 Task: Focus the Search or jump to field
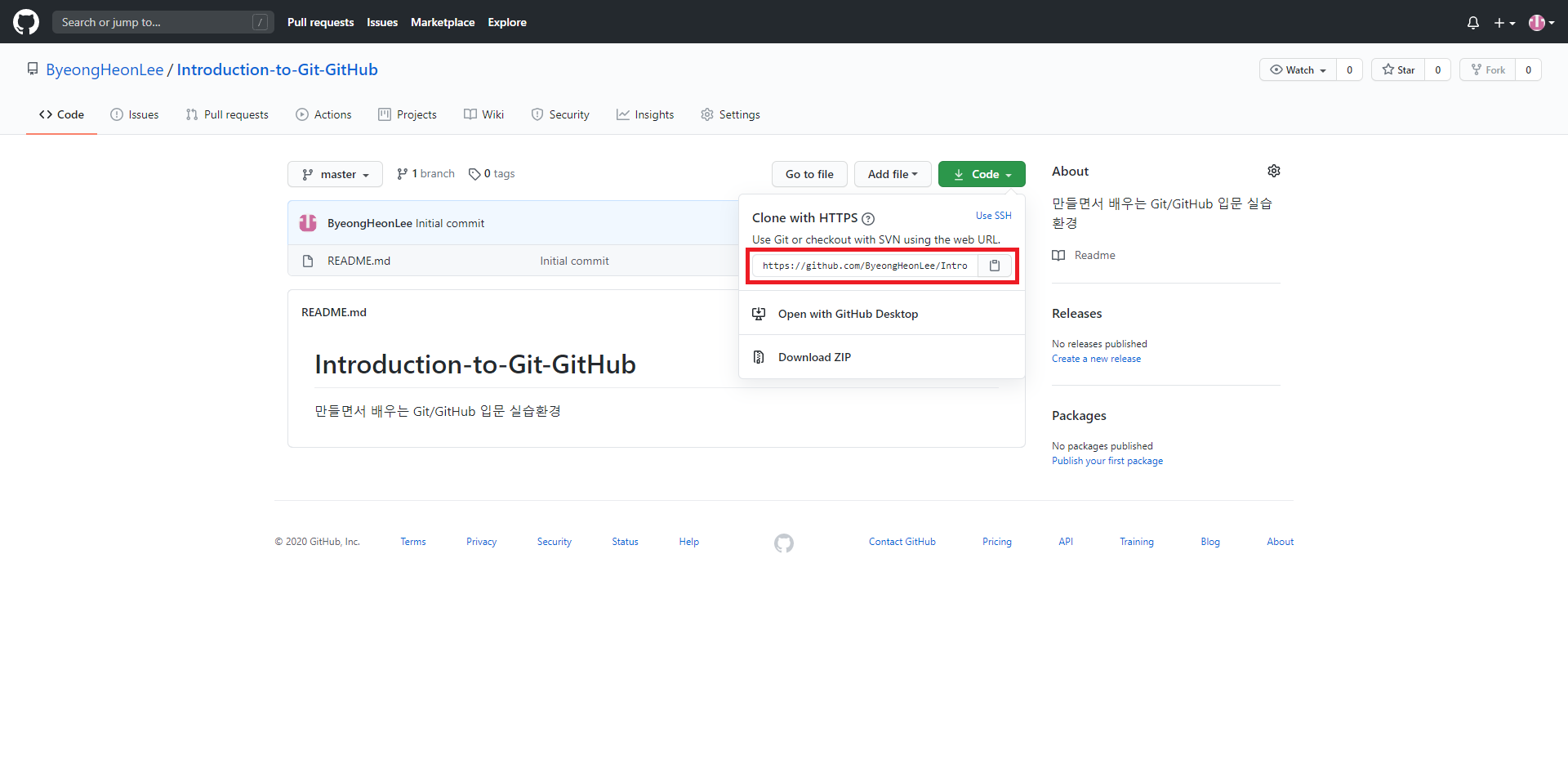(x=163, y=22)
